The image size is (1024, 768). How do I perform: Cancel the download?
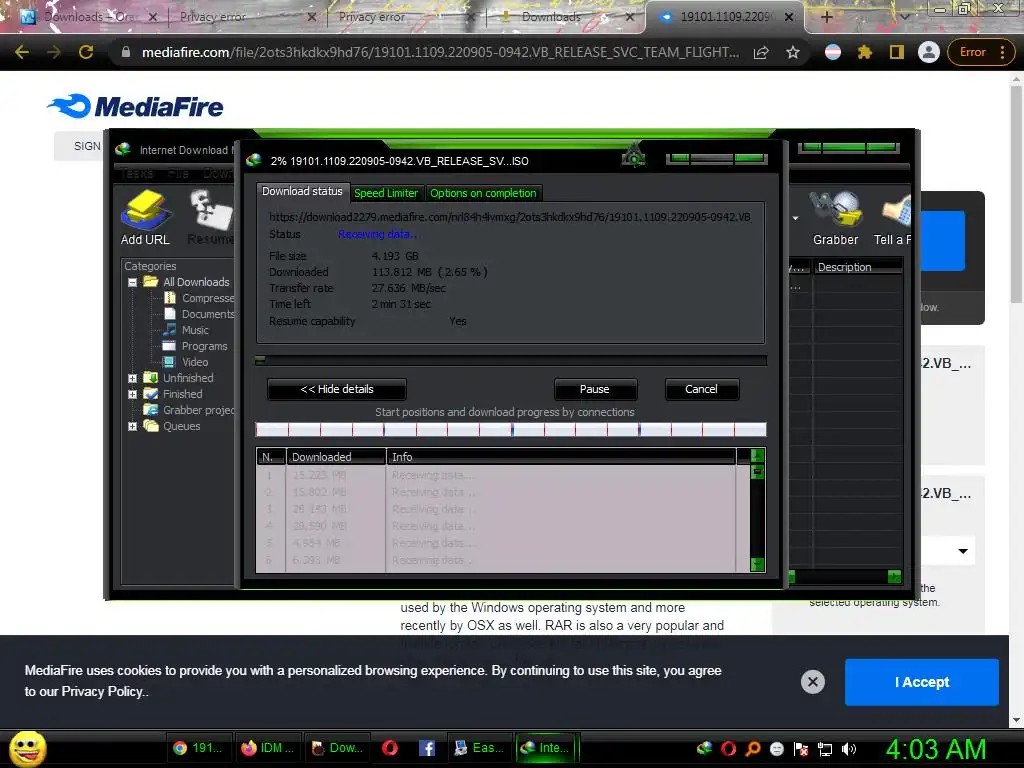click(x=701, y=389)
